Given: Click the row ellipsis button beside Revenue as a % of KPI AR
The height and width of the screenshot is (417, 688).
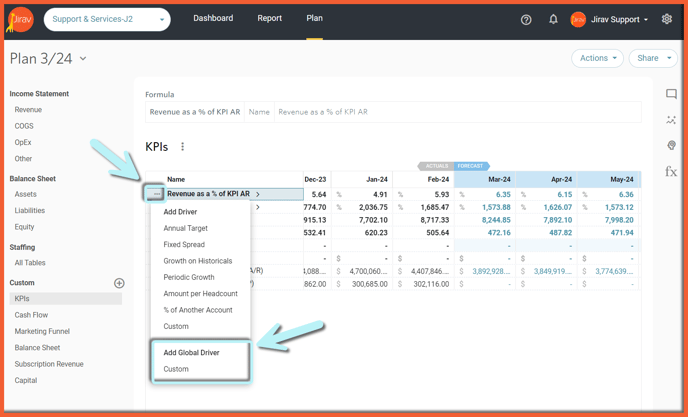Looking at the screenshot, I should (x=155, y=194).
